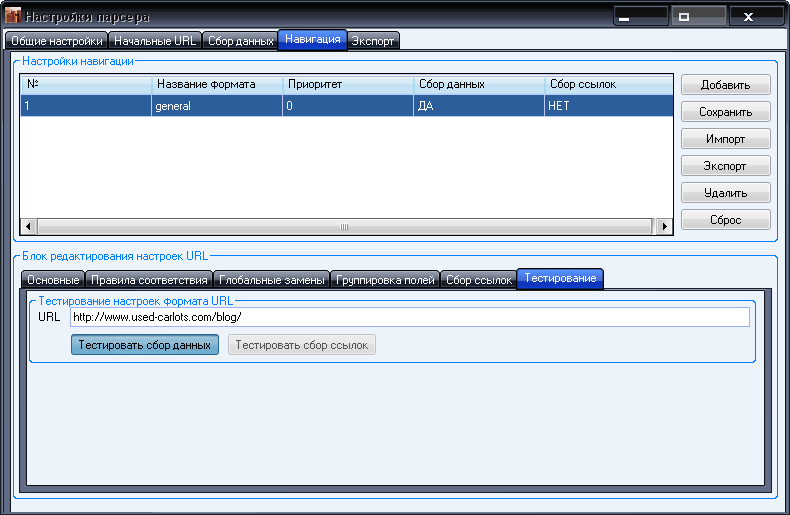Open the Правила соответствия tab

pyautogui.click(x=149, y=280)
